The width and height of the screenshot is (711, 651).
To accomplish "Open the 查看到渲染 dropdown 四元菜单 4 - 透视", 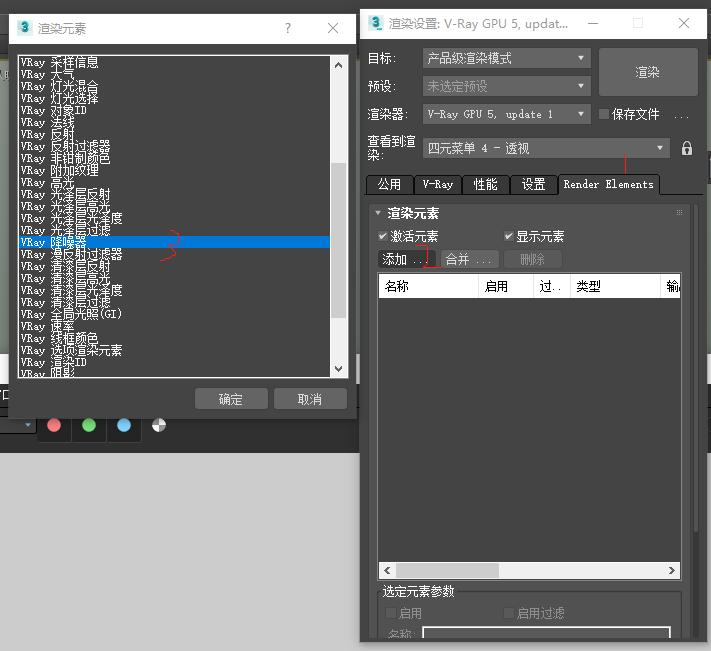I will coord(546,148).
